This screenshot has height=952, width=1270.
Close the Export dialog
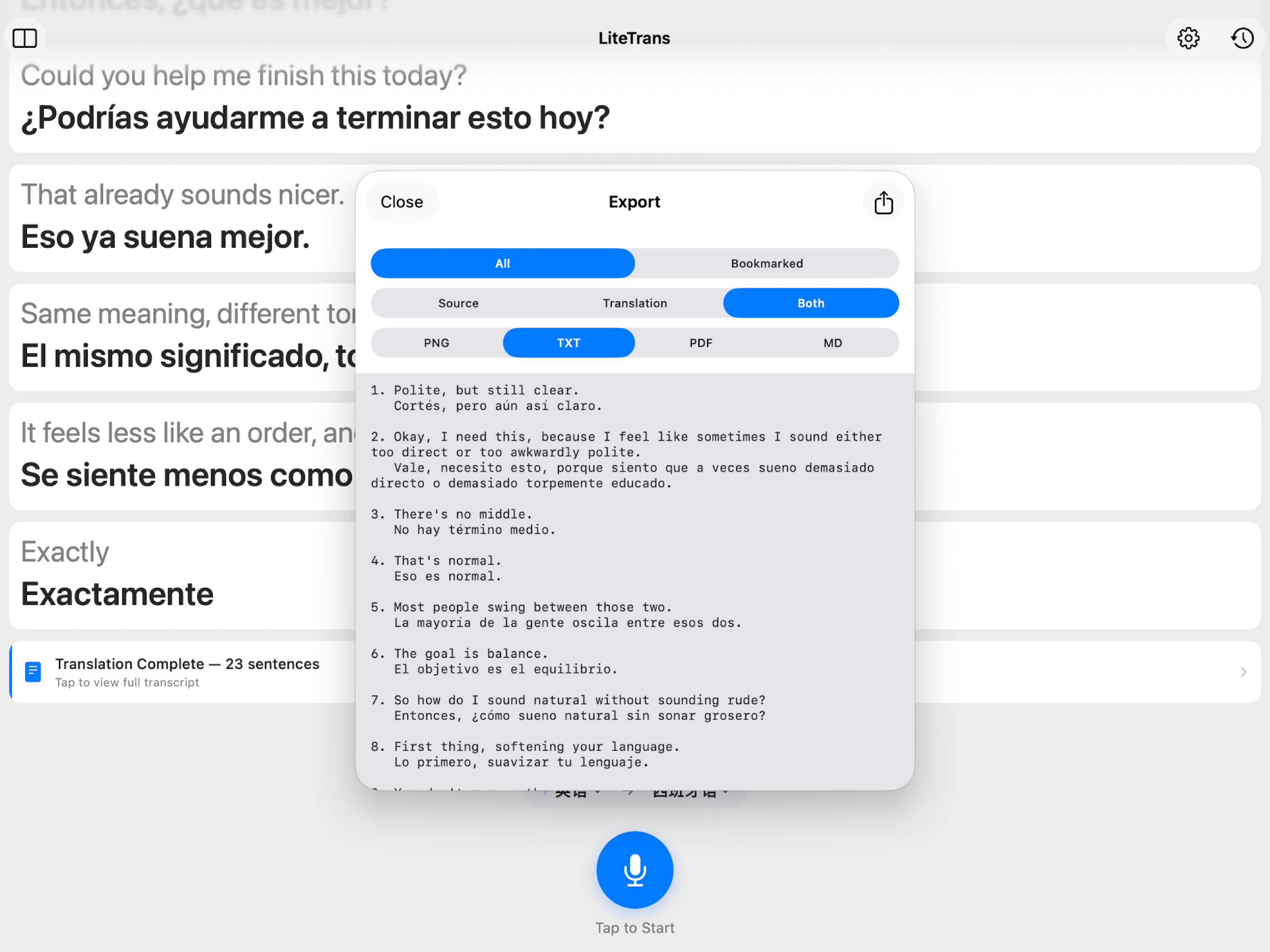(402, 202)
